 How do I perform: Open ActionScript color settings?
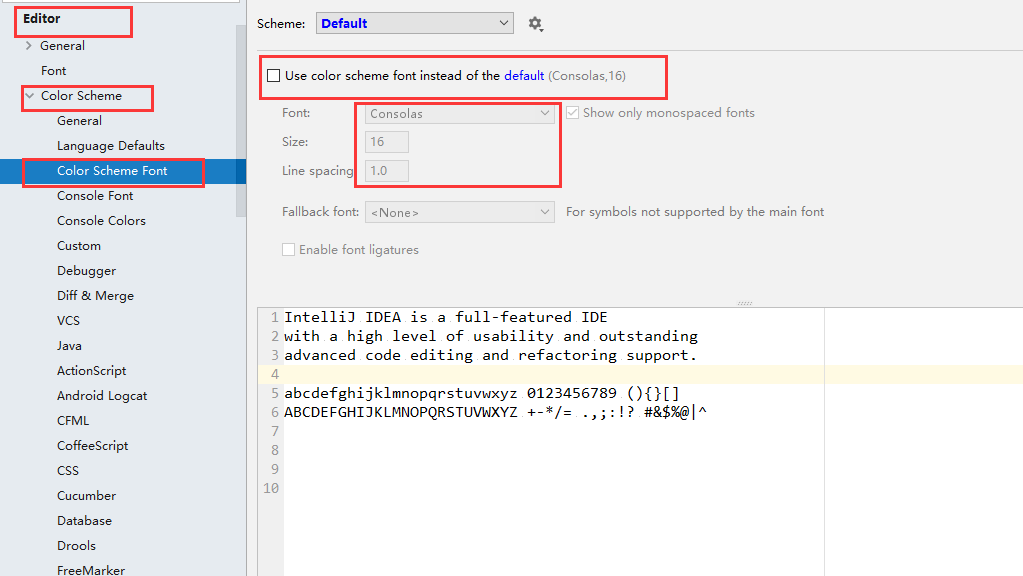pos(91,371)
